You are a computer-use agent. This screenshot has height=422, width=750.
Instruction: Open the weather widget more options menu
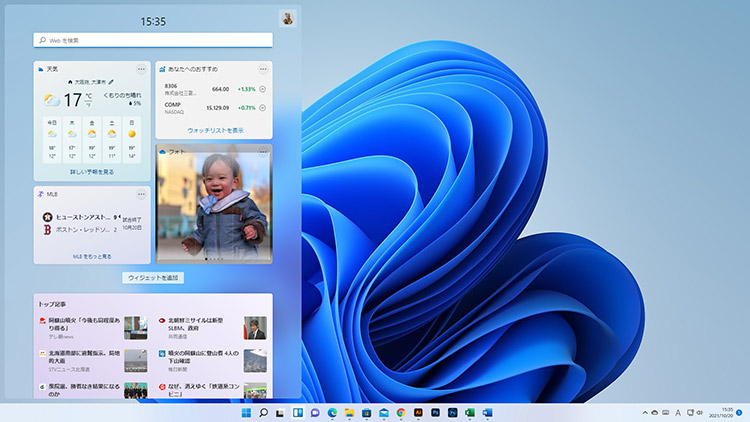[141, 69]
